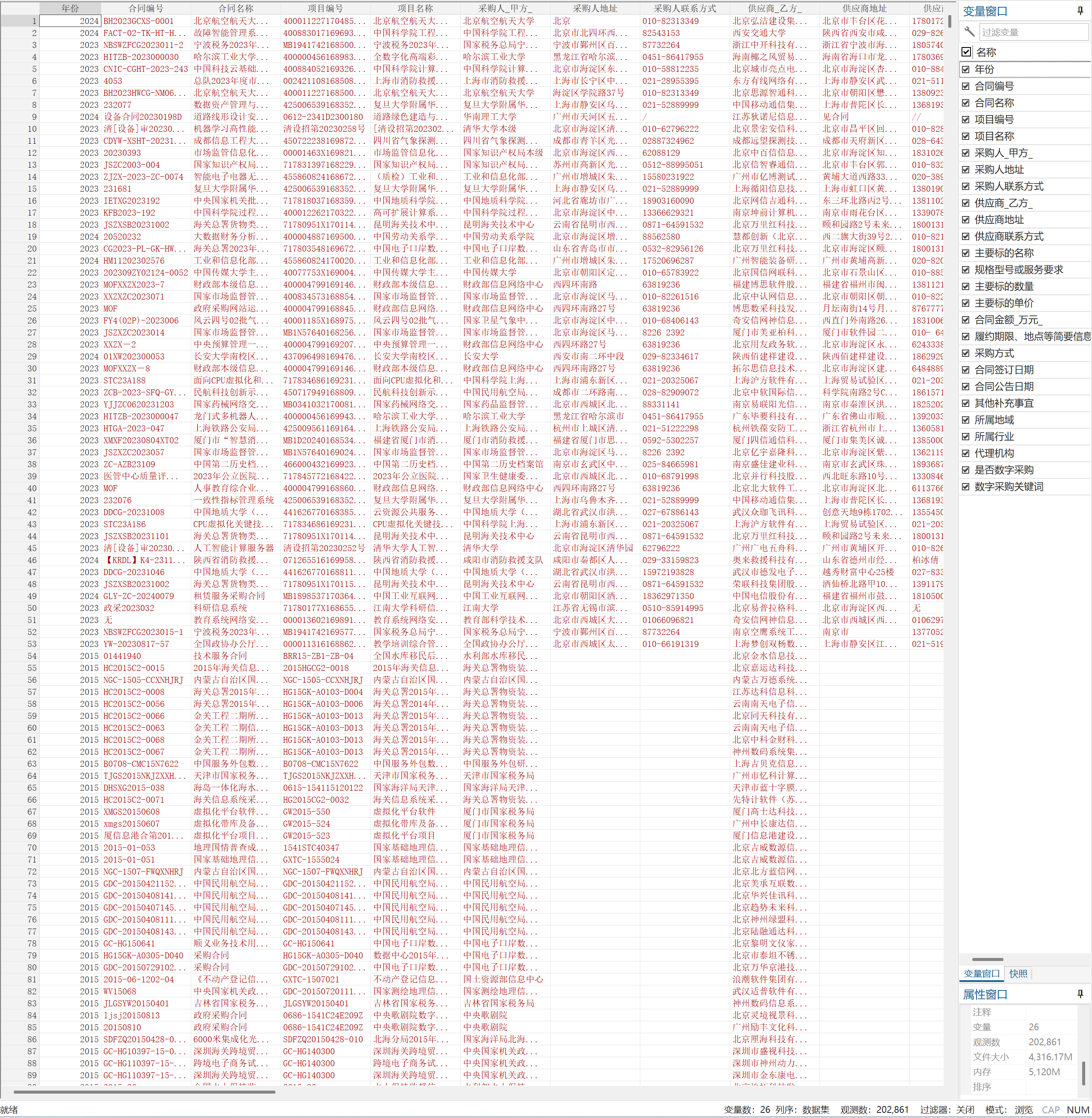1092x1118 pixels.
Task: Click the 项目名称 column header
Action: (x=415, y=8)
